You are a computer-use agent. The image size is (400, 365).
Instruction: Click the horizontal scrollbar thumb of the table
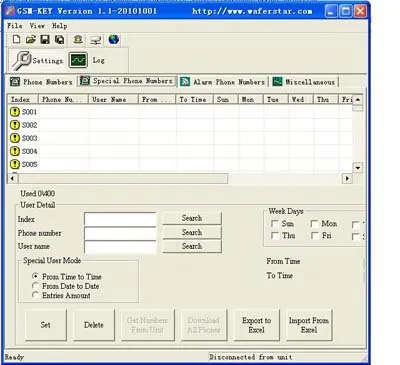pyautogui.click(x=123, y=178)
